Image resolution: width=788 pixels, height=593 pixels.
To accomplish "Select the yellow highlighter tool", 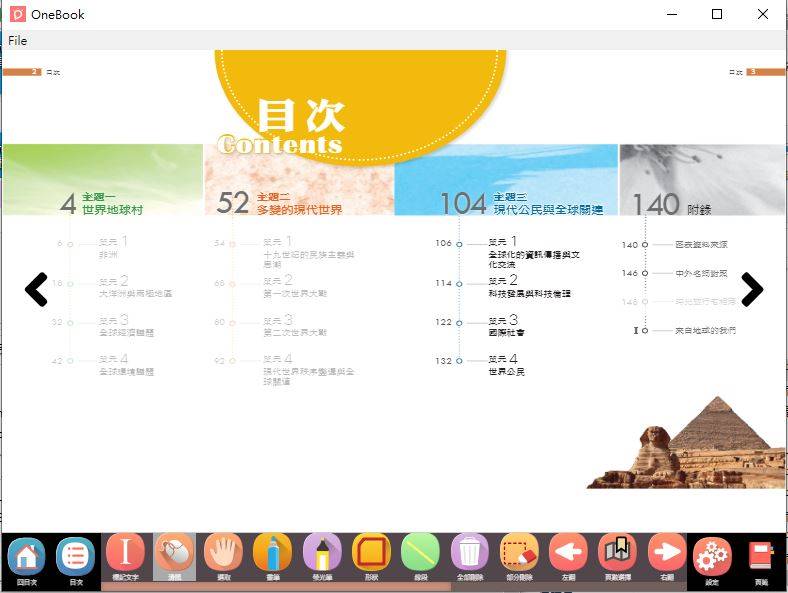I will tap(322, 552).
